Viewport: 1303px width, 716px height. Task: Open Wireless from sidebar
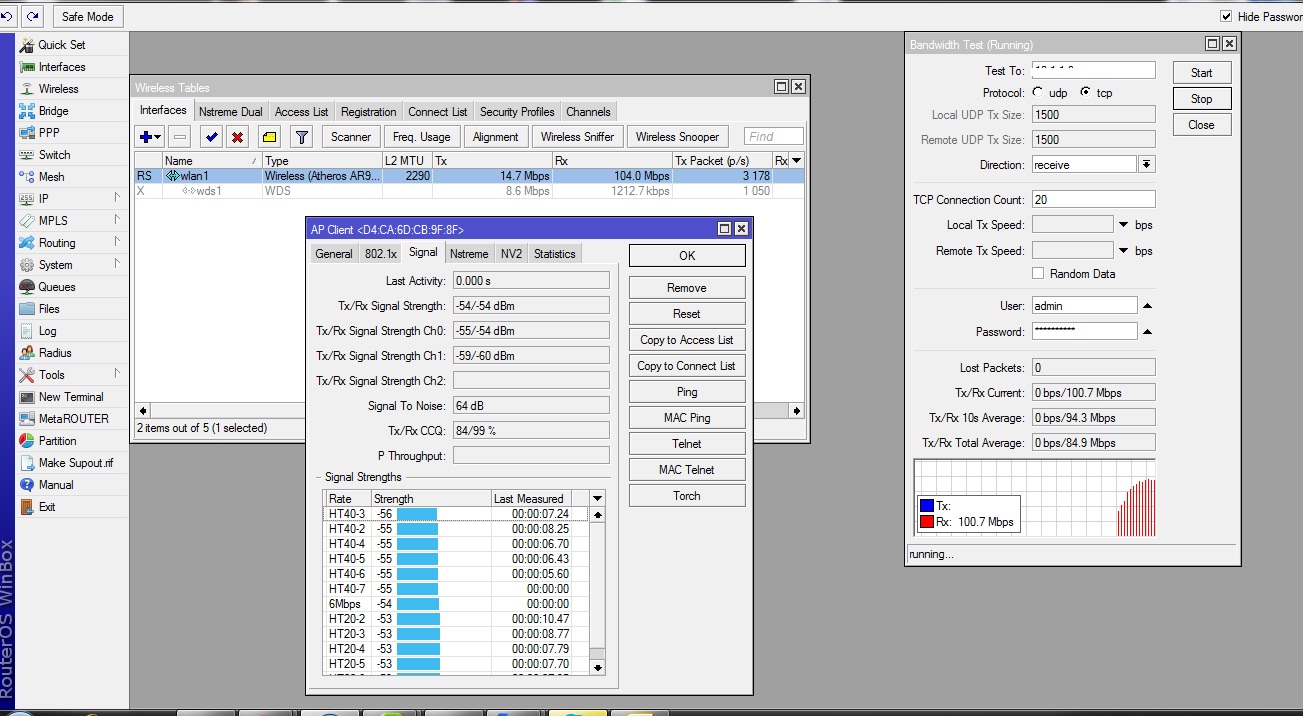point(58,89)
